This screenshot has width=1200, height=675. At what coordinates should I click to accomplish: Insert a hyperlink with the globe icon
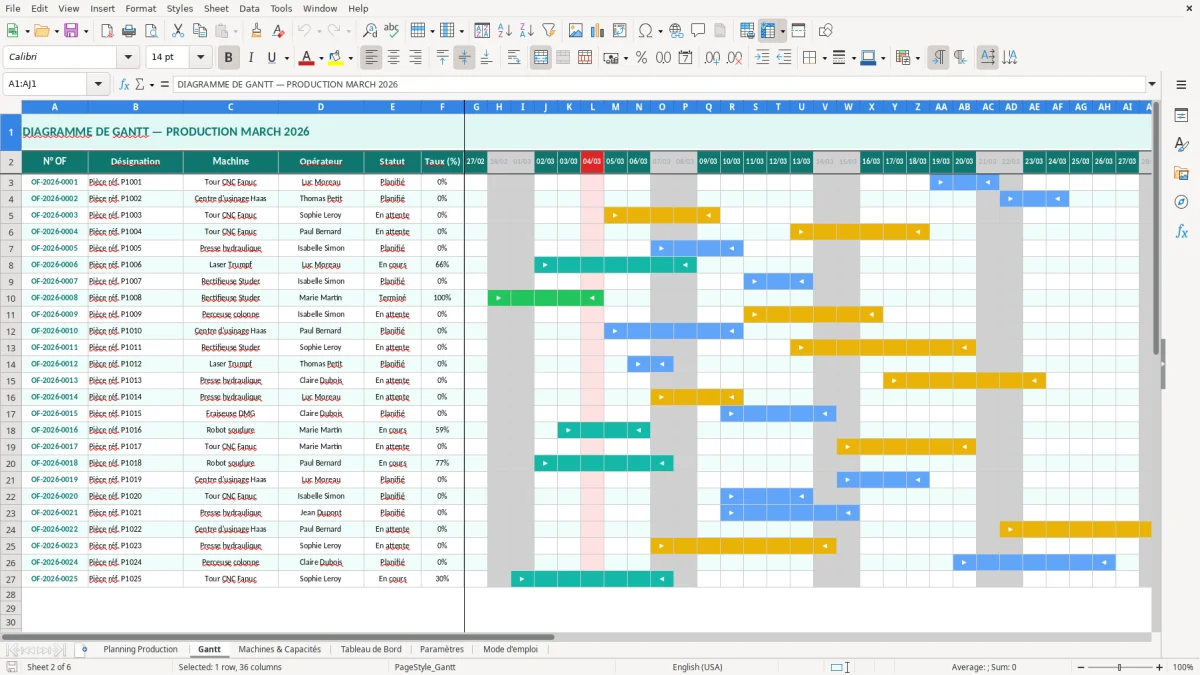point(676,31)
